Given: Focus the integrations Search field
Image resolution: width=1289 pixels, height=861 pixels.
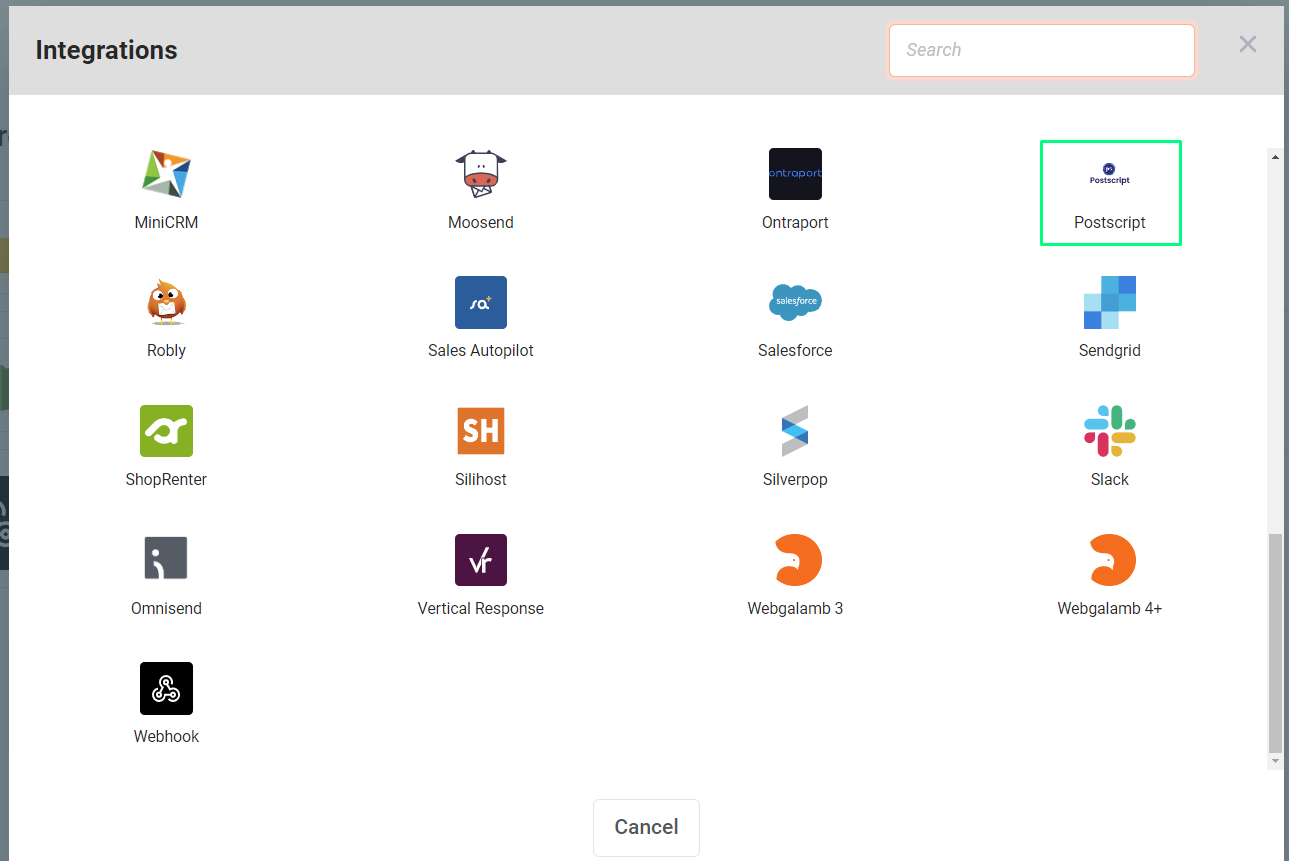Looking at the screenshot, I should (x=1042, y=50).
